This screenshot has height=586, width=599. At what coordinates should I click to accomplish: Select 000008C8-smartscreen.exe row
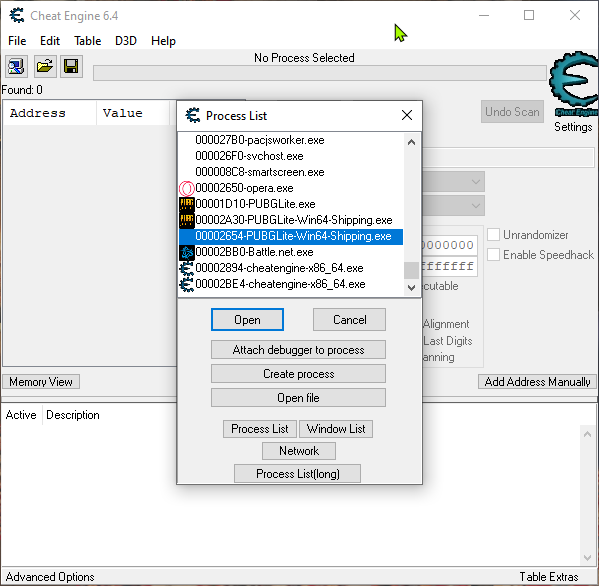coord(291,172)
